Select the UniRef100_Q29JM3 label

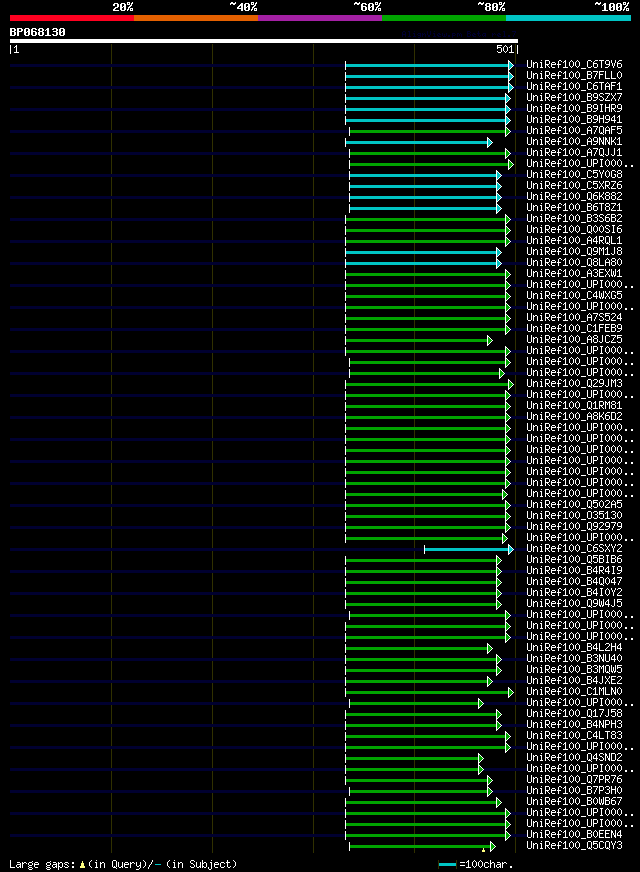pyautogui.click(x=574, y=384)
